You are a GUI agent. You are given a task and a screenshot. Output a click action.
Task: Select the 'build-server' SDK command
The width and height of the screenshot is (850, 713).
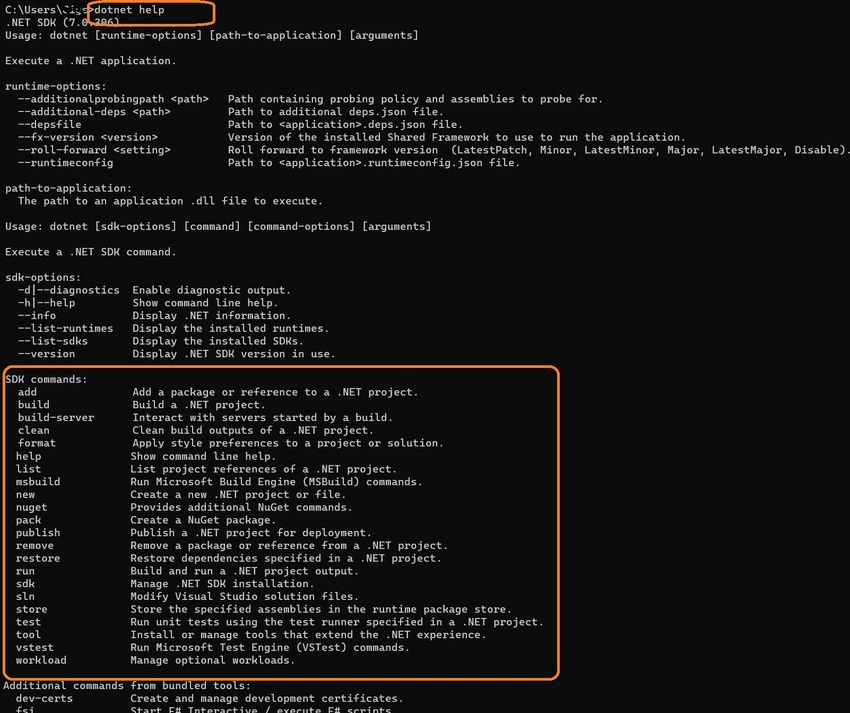pyautogui.click(x=56, y=417)
